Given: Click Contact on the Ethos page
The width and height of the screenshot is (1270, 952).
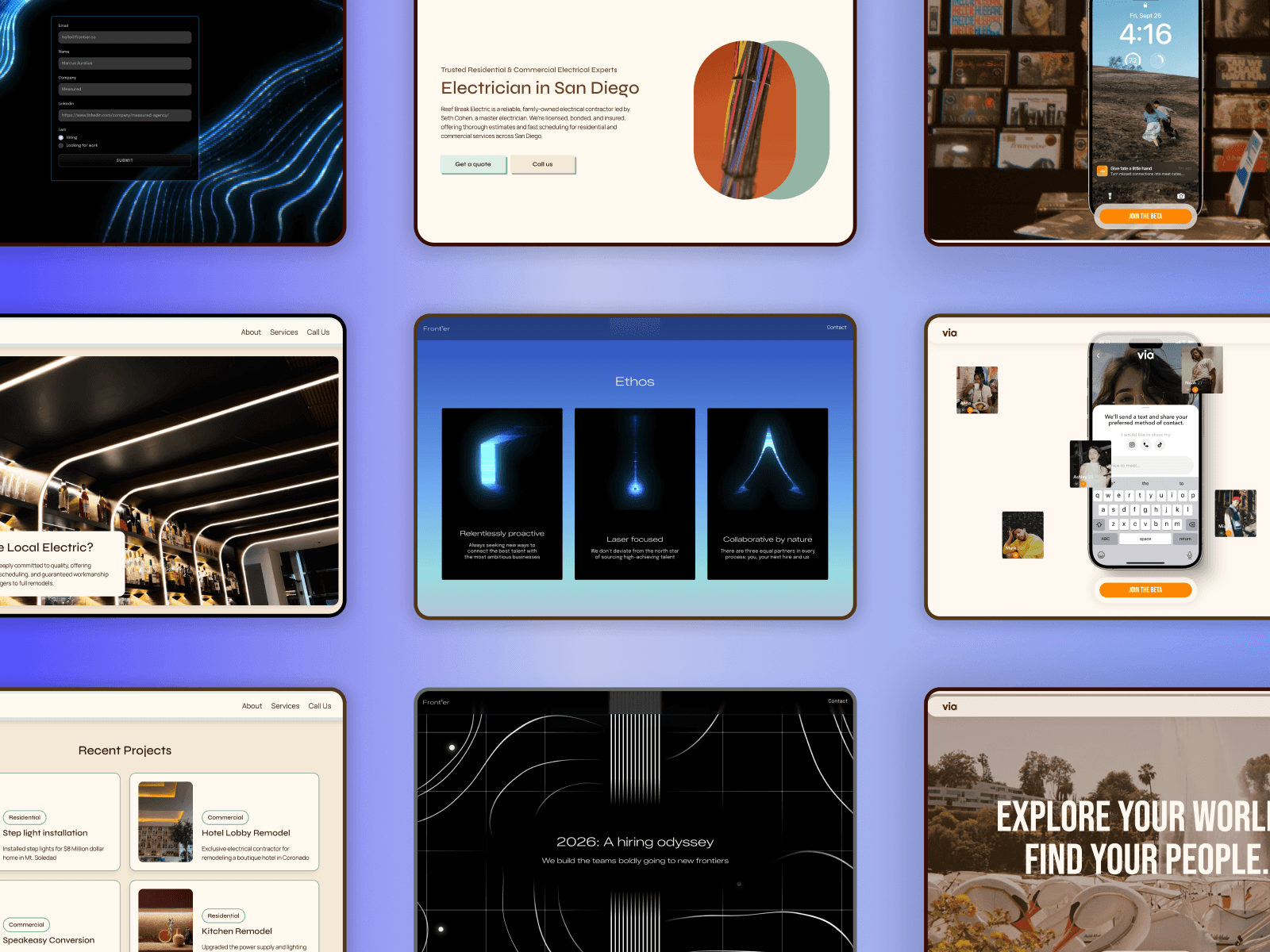Looking at the screenshot, I should click(x=837, y=328).
